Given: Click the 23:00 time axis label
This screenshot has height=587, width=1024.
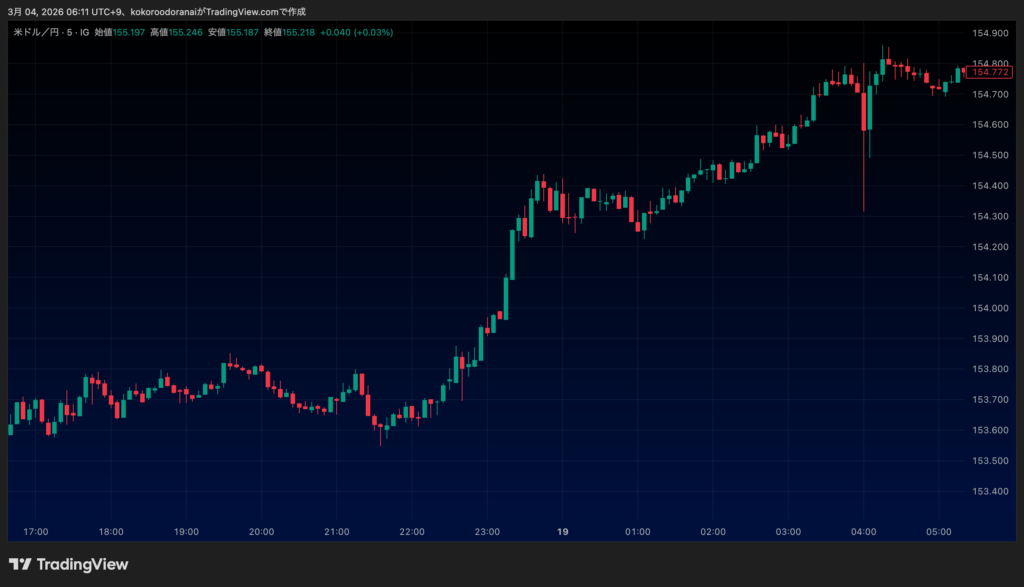Looking at the screenshot, I should click(x=487, y=531).
